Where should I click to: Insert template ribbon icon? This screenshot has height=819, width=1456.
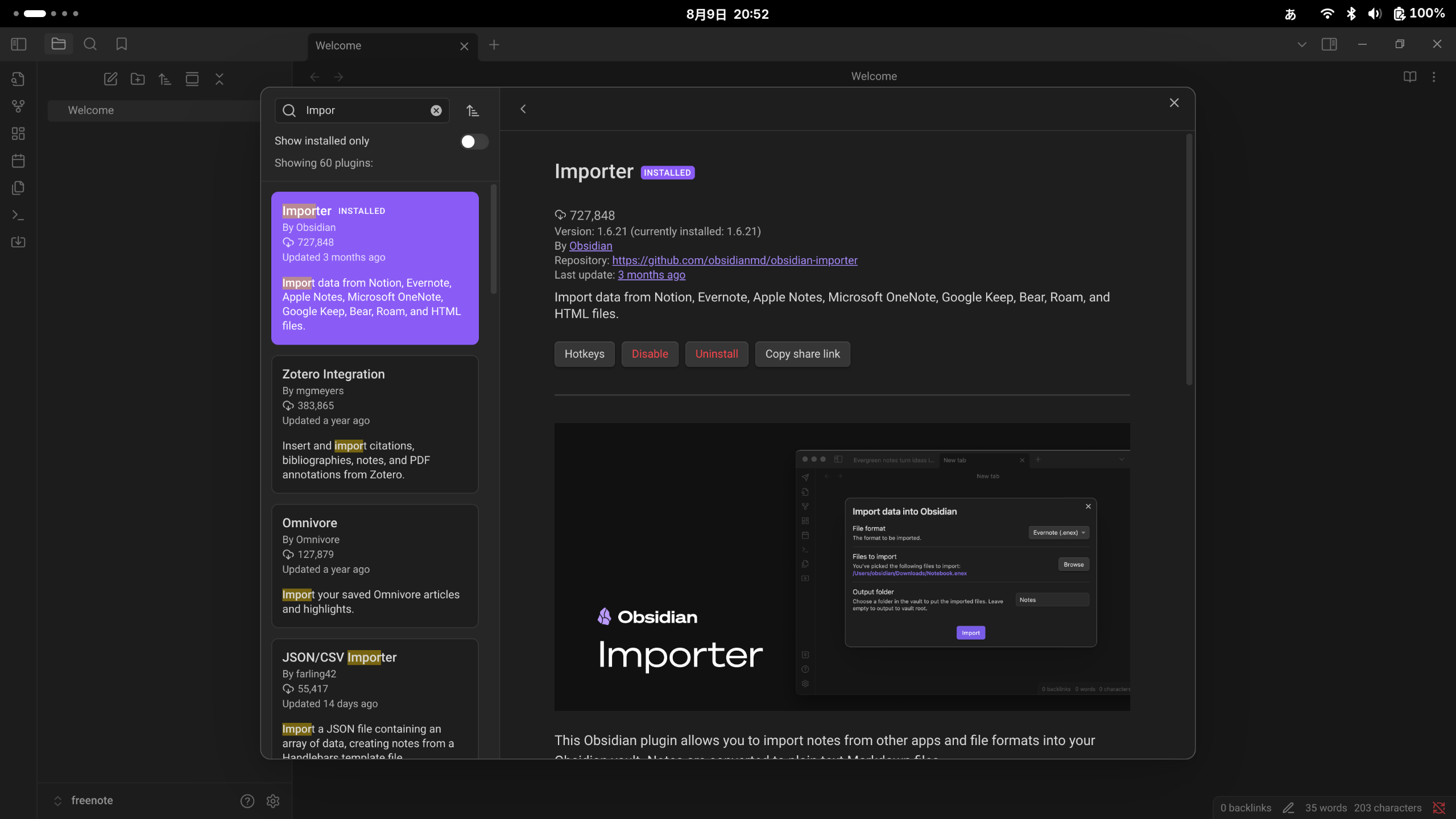pyautogui.click(x=18, y=188)
